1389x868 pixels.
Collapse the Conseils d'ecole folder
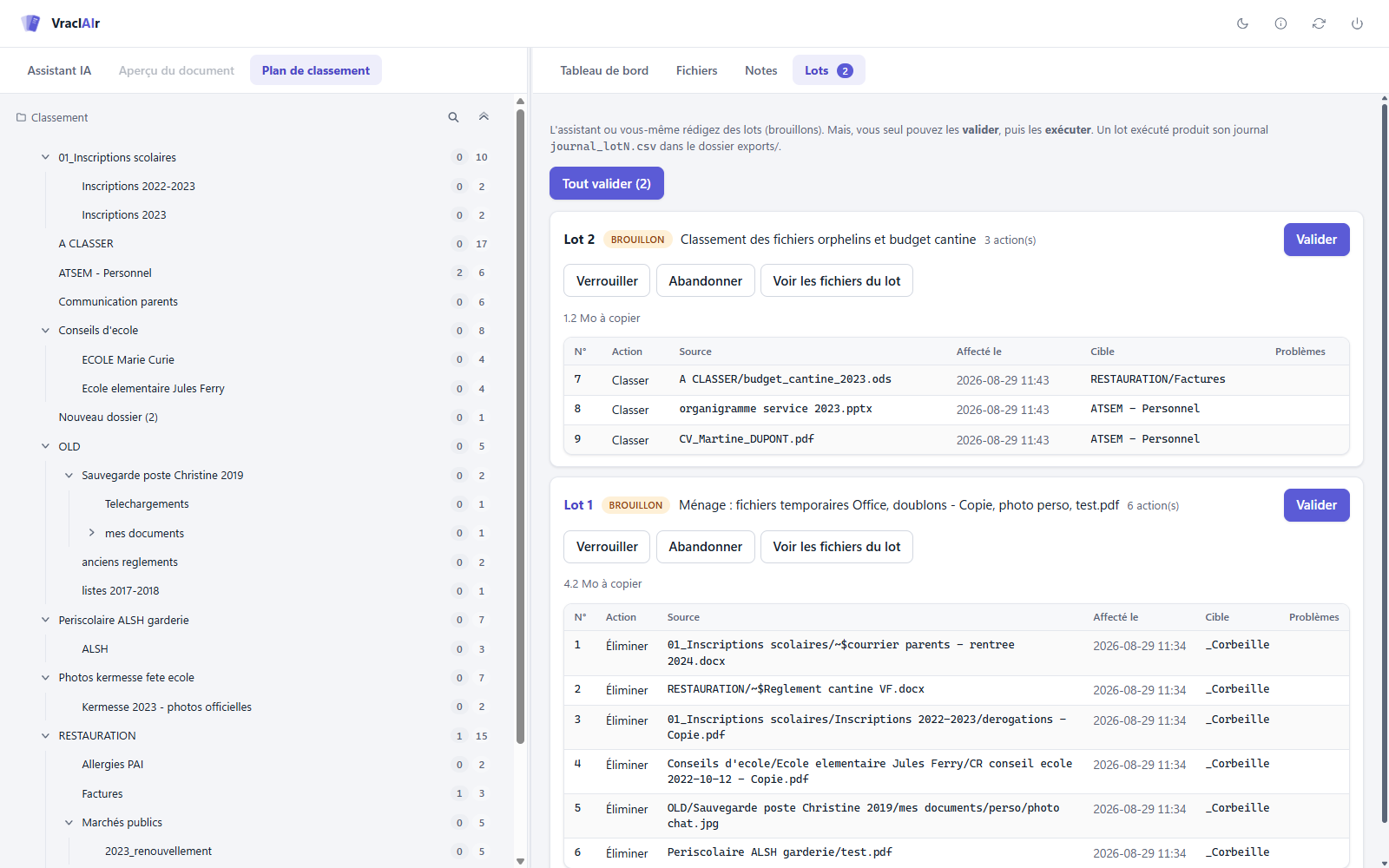[45, 331]
